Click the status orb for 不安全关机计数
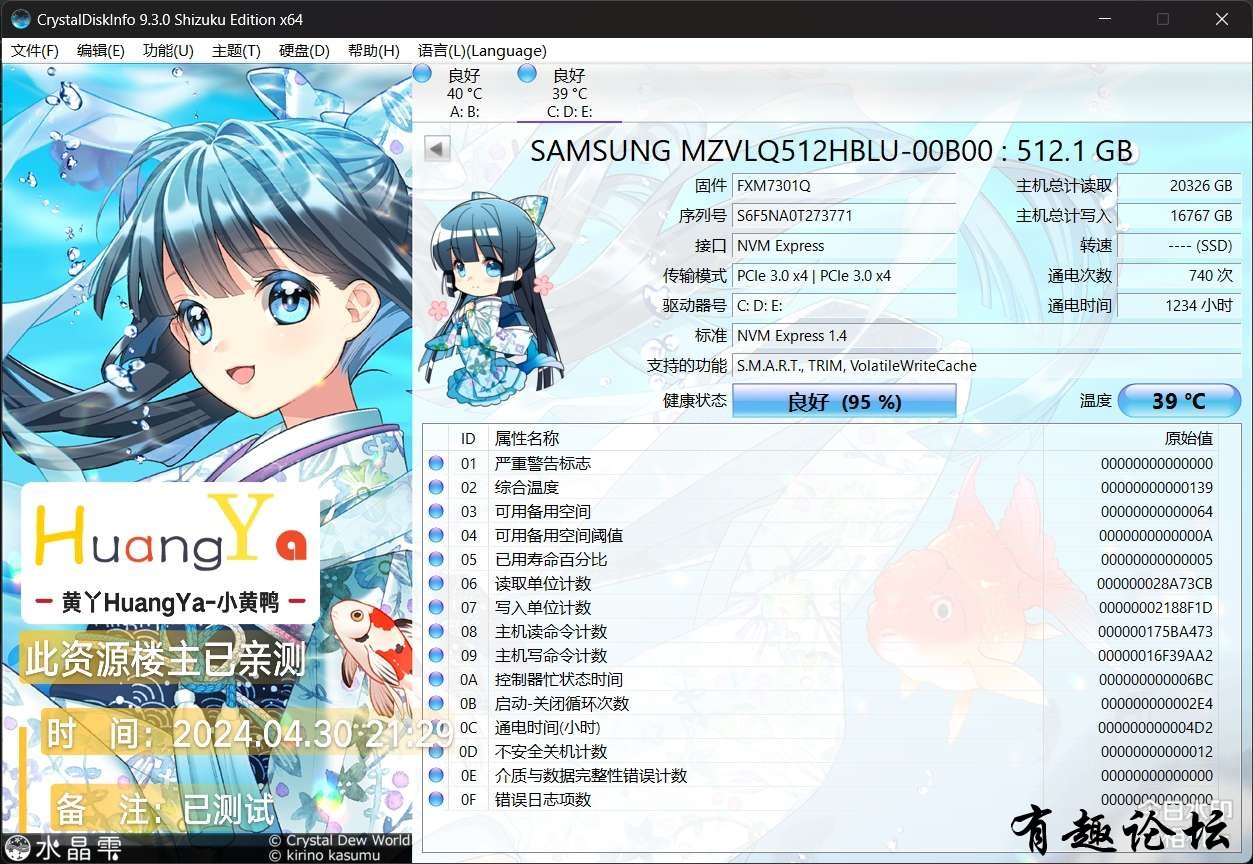The width and height of the screenshot is (1253, 864). tap(436, 751)
